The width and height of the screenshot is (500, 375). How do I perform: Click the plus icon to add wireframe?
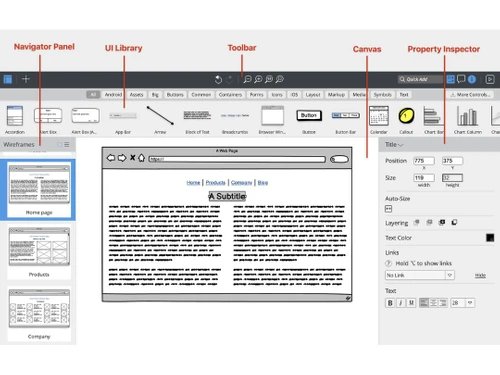click(26, 79)
